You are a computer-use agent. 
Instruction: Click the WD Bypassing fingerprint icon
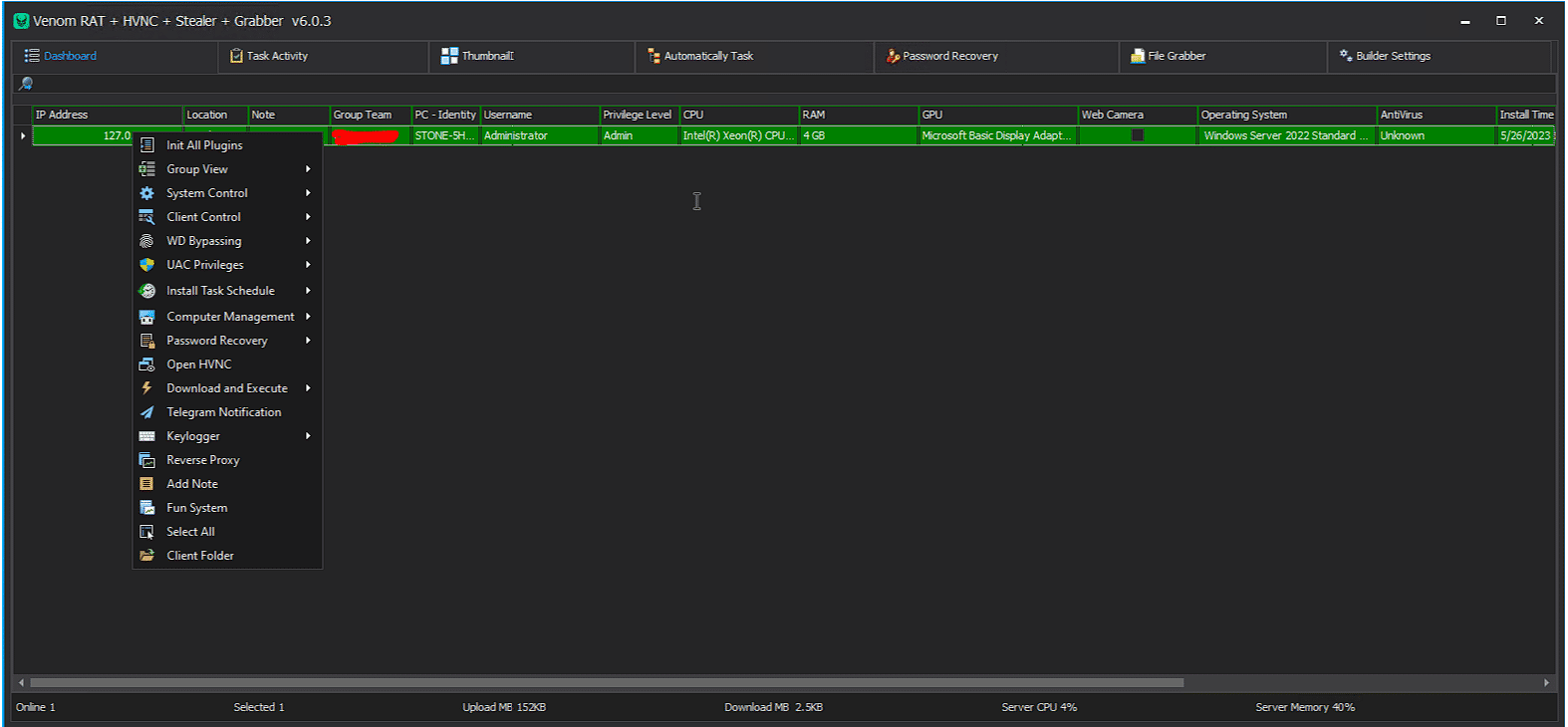point(146,241)
